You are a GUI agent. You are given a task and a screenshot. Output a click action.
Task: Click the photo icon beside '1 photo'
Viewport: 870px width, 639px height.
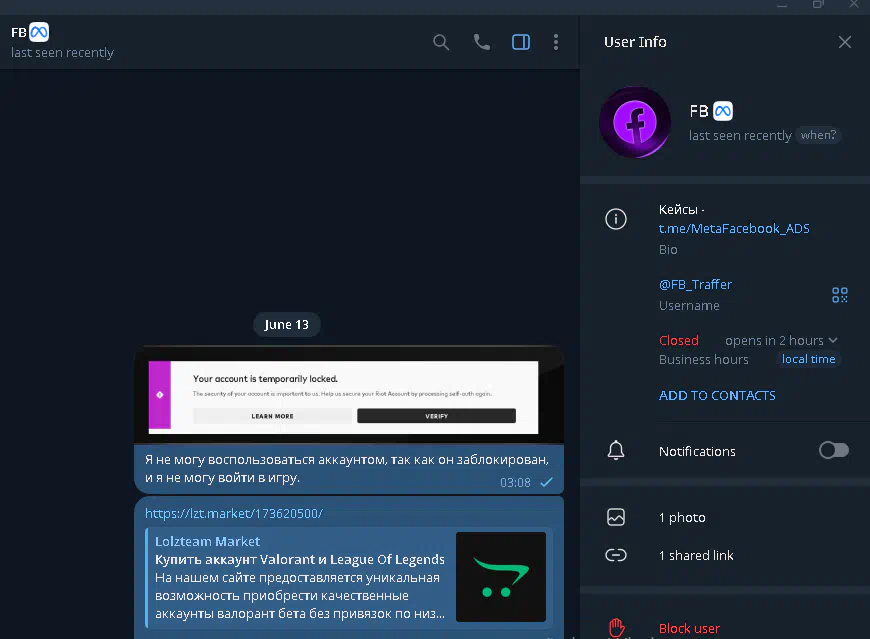(x=615, y=518)
